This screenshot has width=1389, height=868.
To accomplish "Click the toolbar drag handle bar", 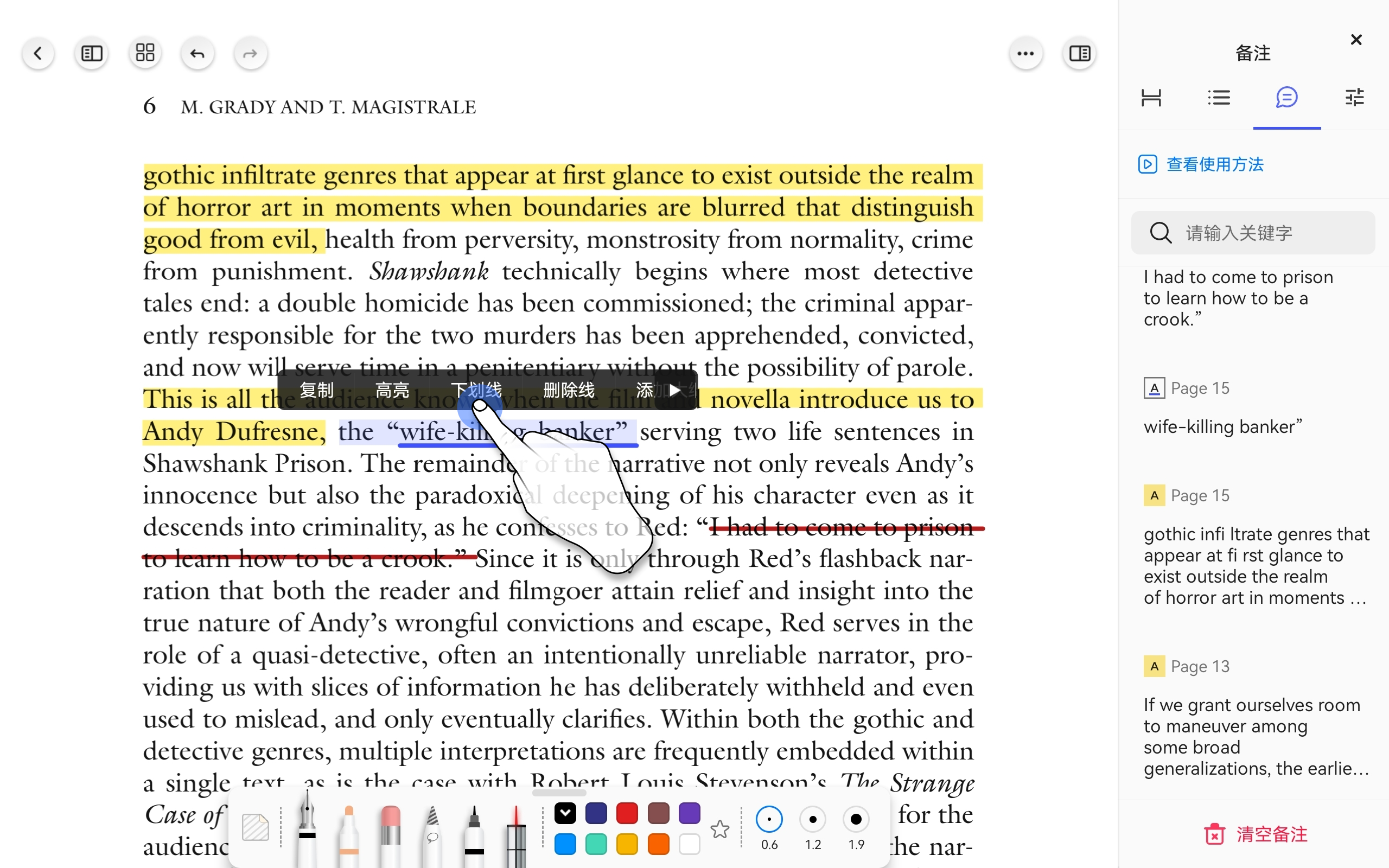I will 559,793.
